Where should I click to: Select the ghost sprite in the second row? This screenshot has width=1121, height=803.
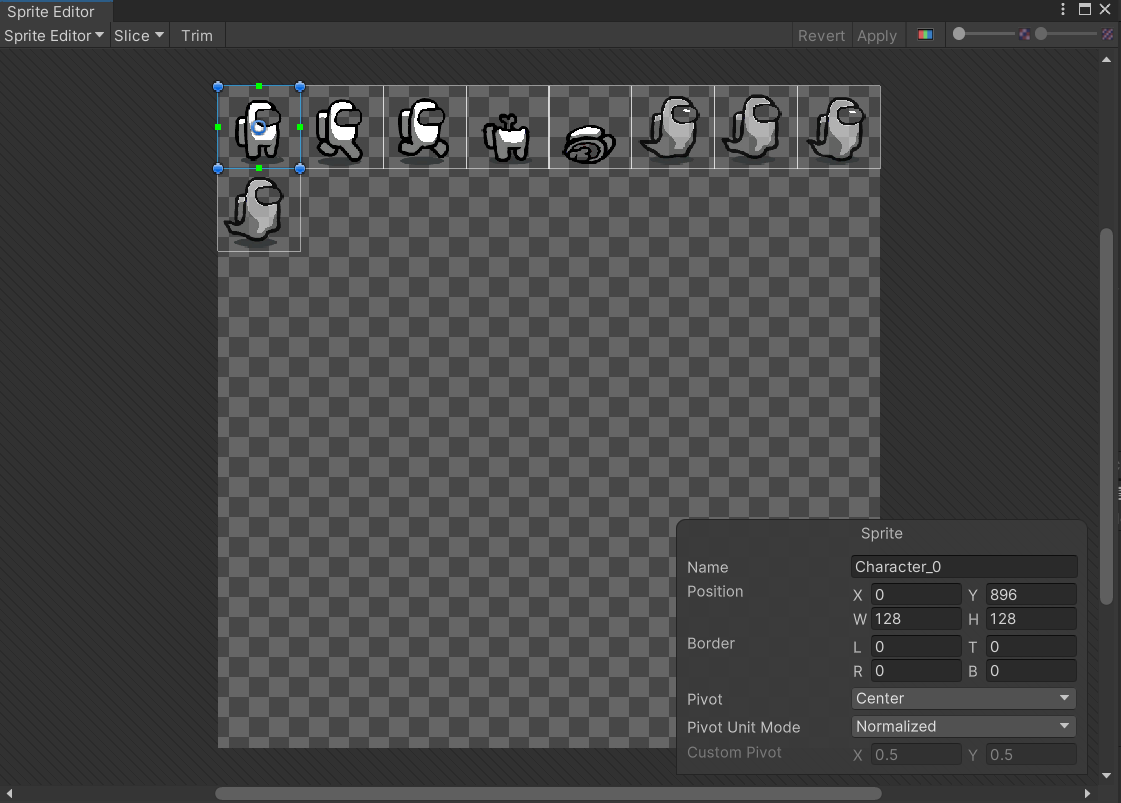click(259, 210)
